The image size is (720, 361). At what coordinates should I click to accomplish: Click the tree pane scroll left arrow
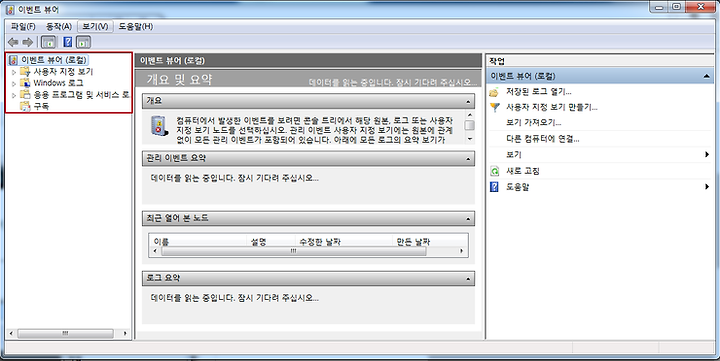tap(11, 333)
